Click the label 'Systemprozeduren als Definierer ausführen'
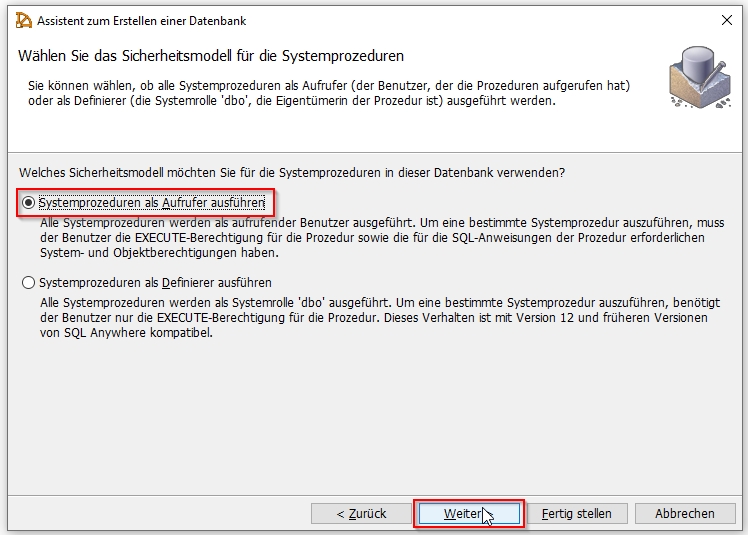This screenshot has width=748, height=535. click(155, 283)
